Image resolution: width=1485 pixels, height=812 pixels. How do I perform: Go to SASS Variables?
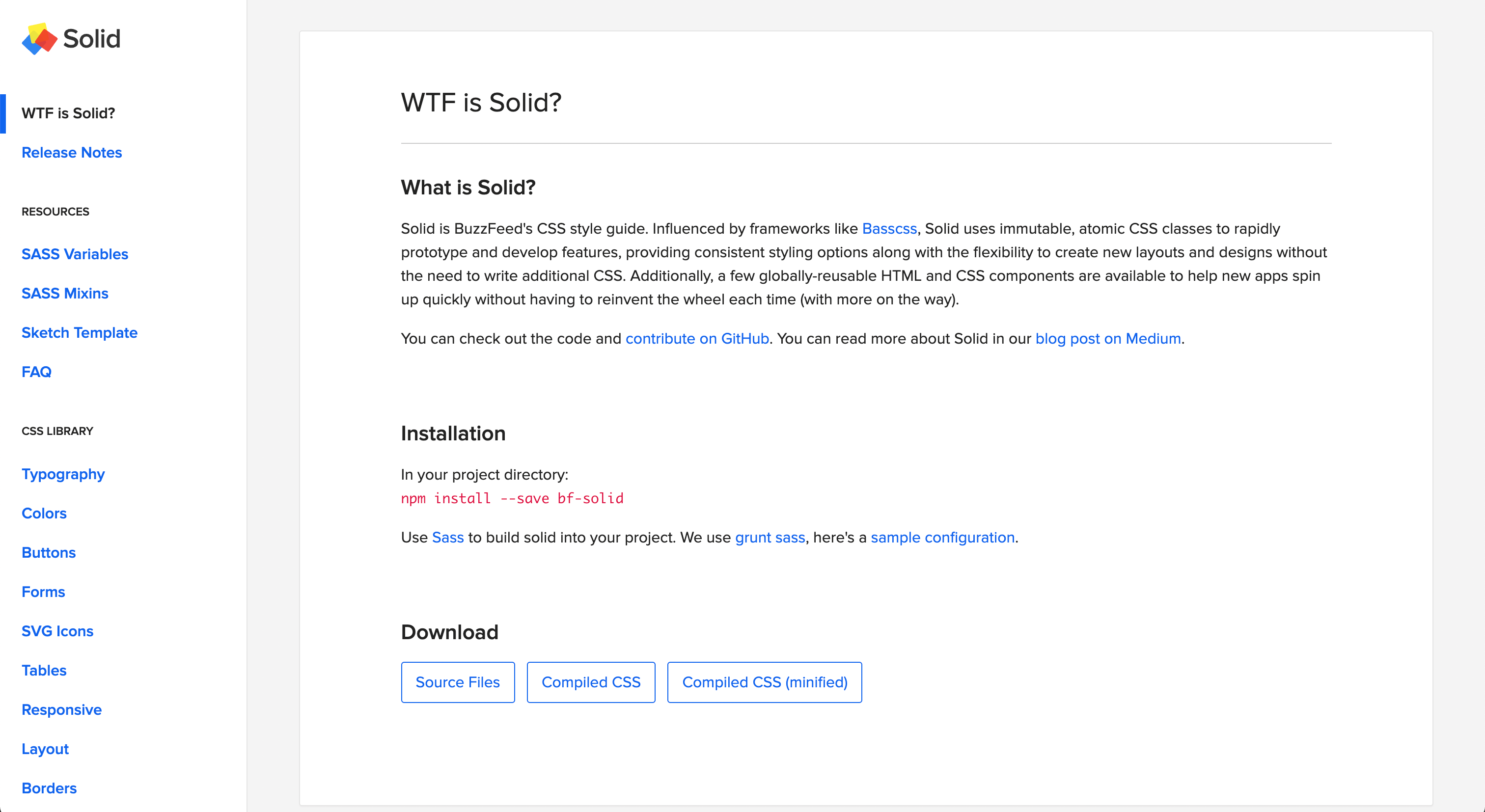coord(74,254)
